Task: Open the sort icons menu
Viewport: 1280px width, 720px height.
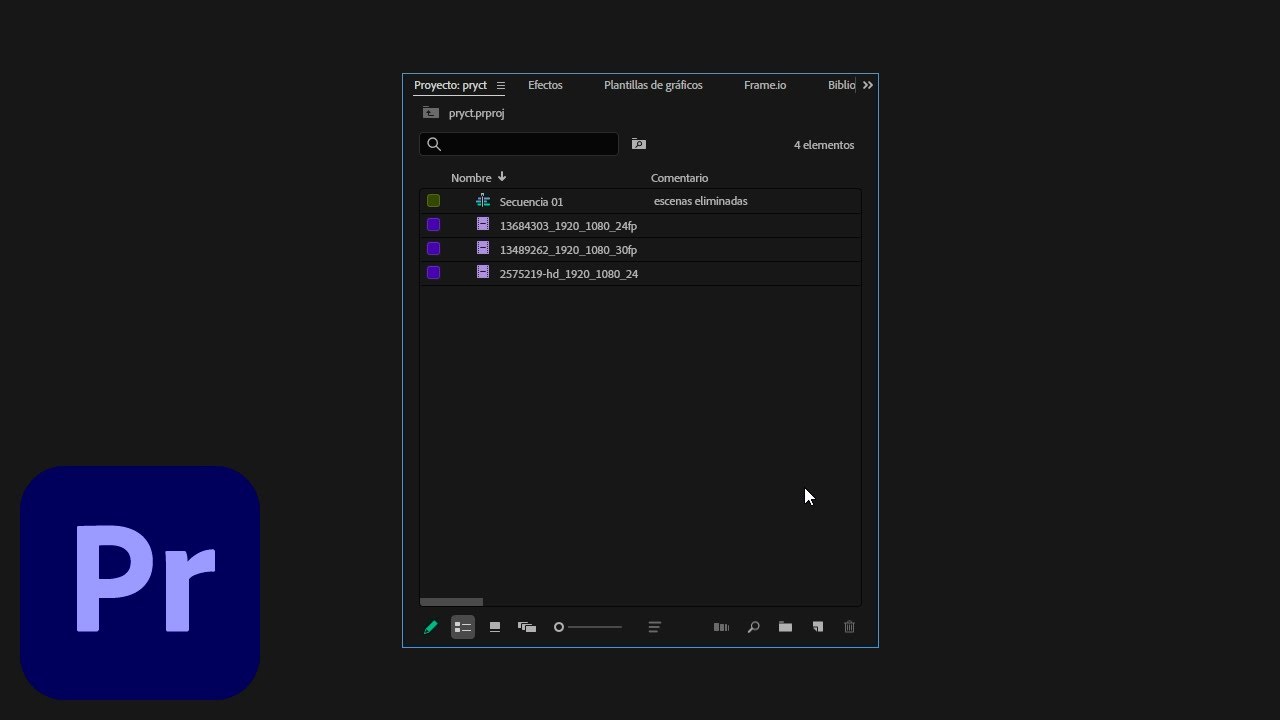Action: [654, 627]
